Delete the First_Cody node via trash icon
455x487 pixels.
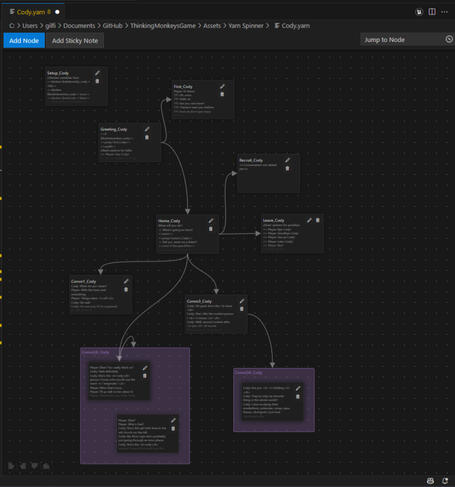point(222,94)
